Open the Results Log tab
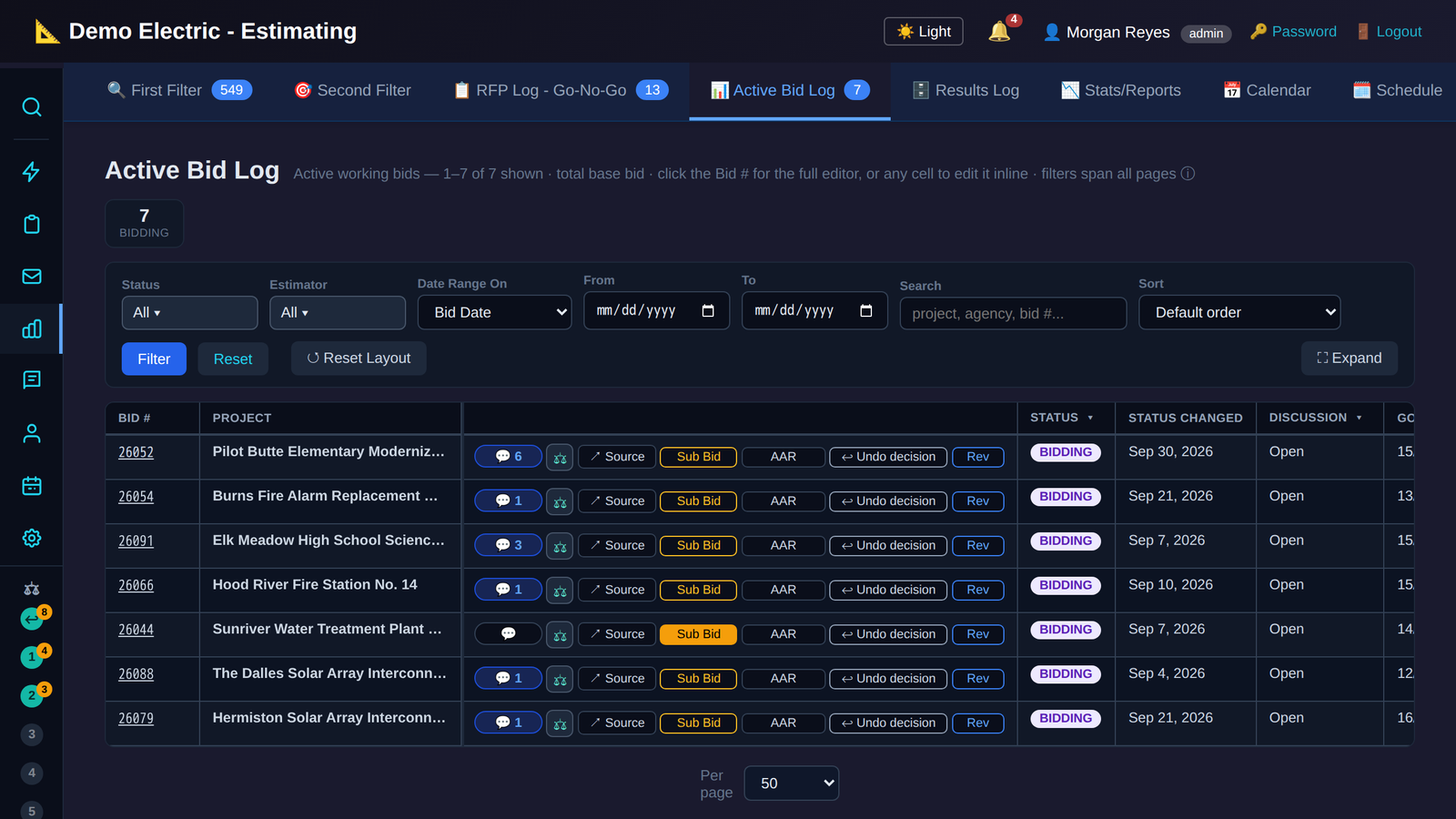This screenshot has height=819, width=1456. (x=966, y=90)
